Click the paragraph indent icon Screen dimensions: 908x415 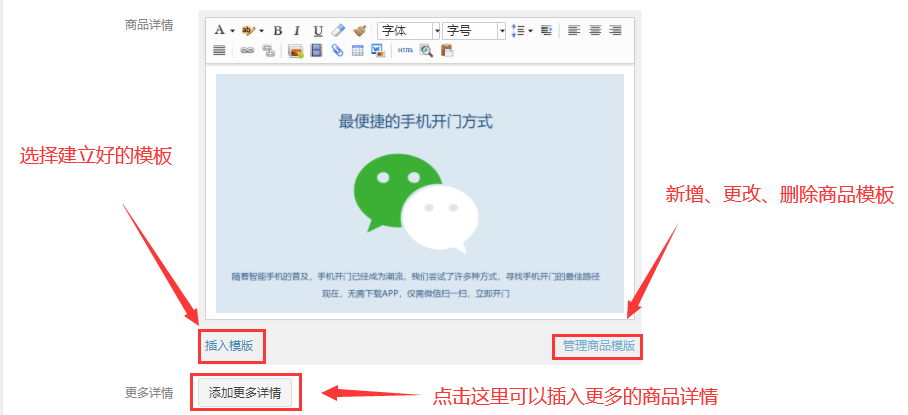[x=546, y=31]
